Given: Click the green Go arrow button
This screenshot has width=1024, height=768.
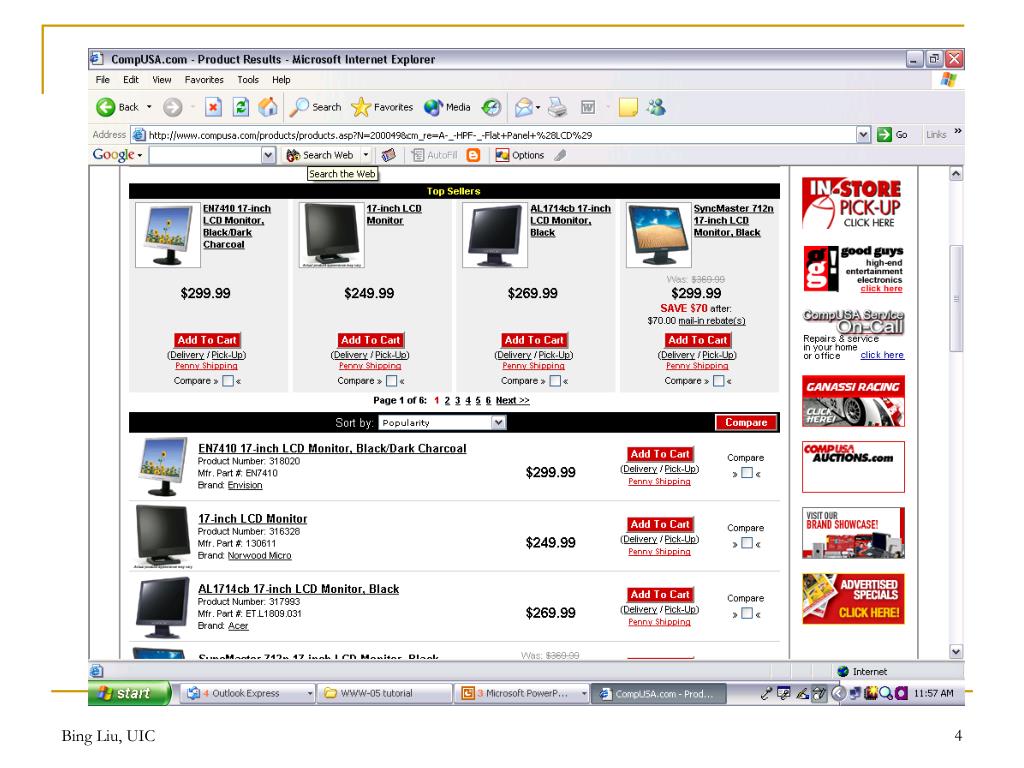Looking at the screenshot, I should 884,135.
